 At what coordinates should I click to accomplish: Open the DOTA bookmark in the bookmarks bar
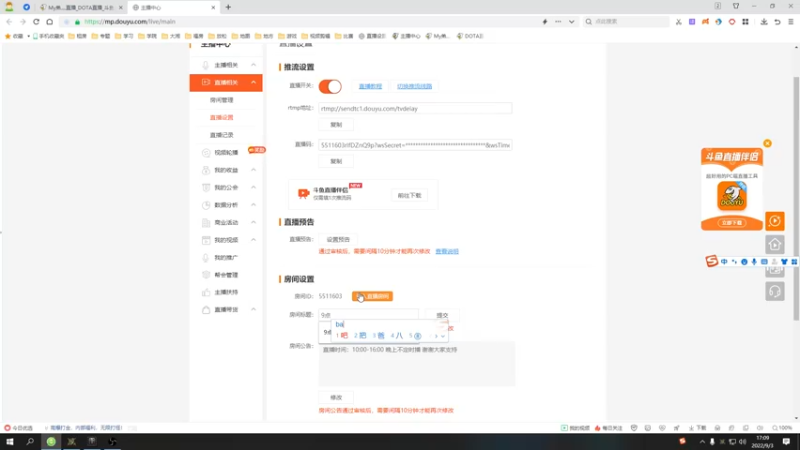[x=470, y=36]
